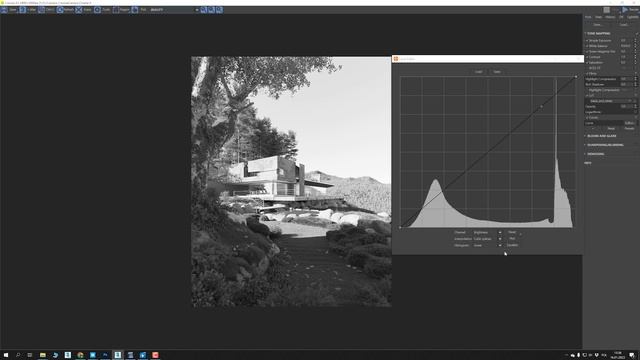Click Save button in Curve Editor window

click(x=497, y=72)
